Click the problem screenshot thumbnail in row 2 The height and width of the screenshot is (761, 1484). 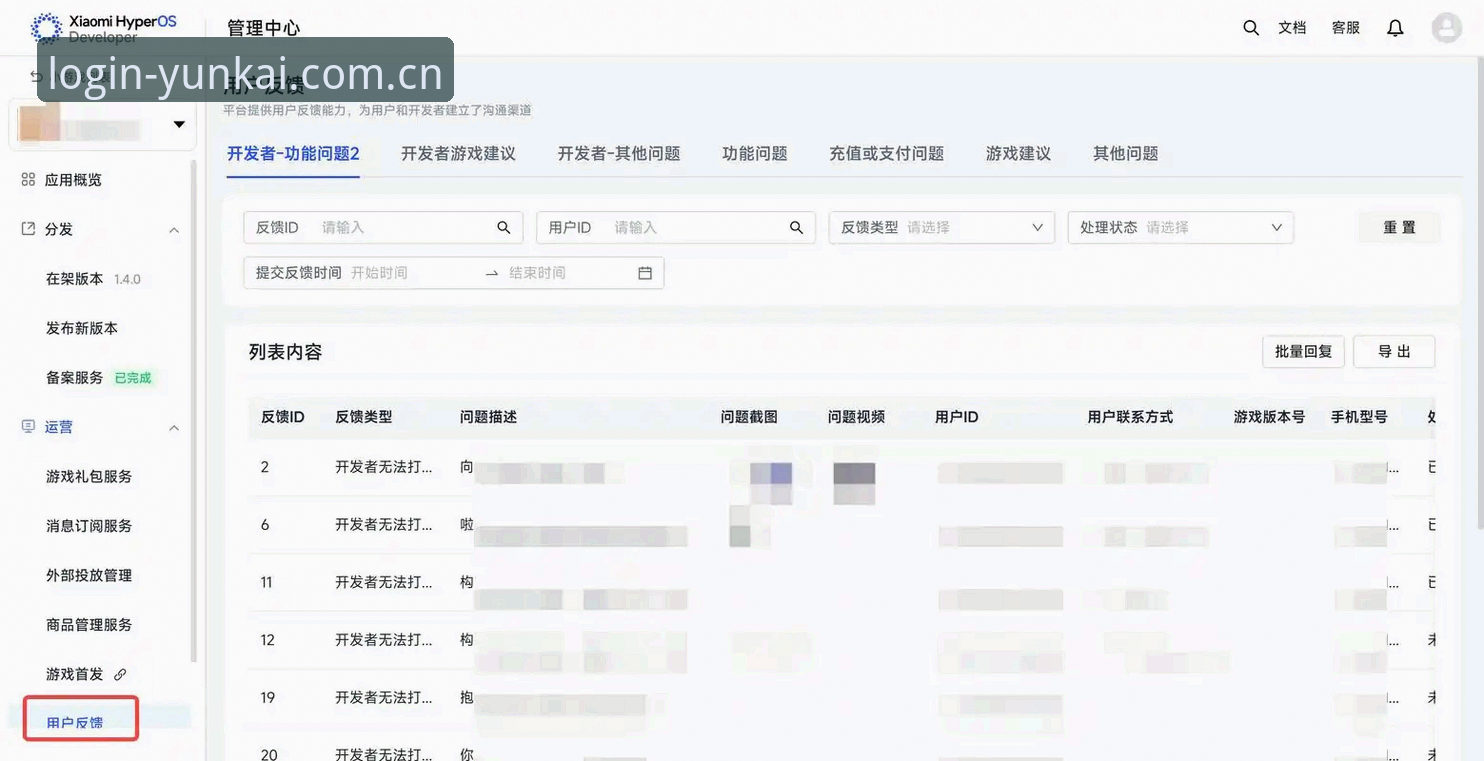coord(770,482)
